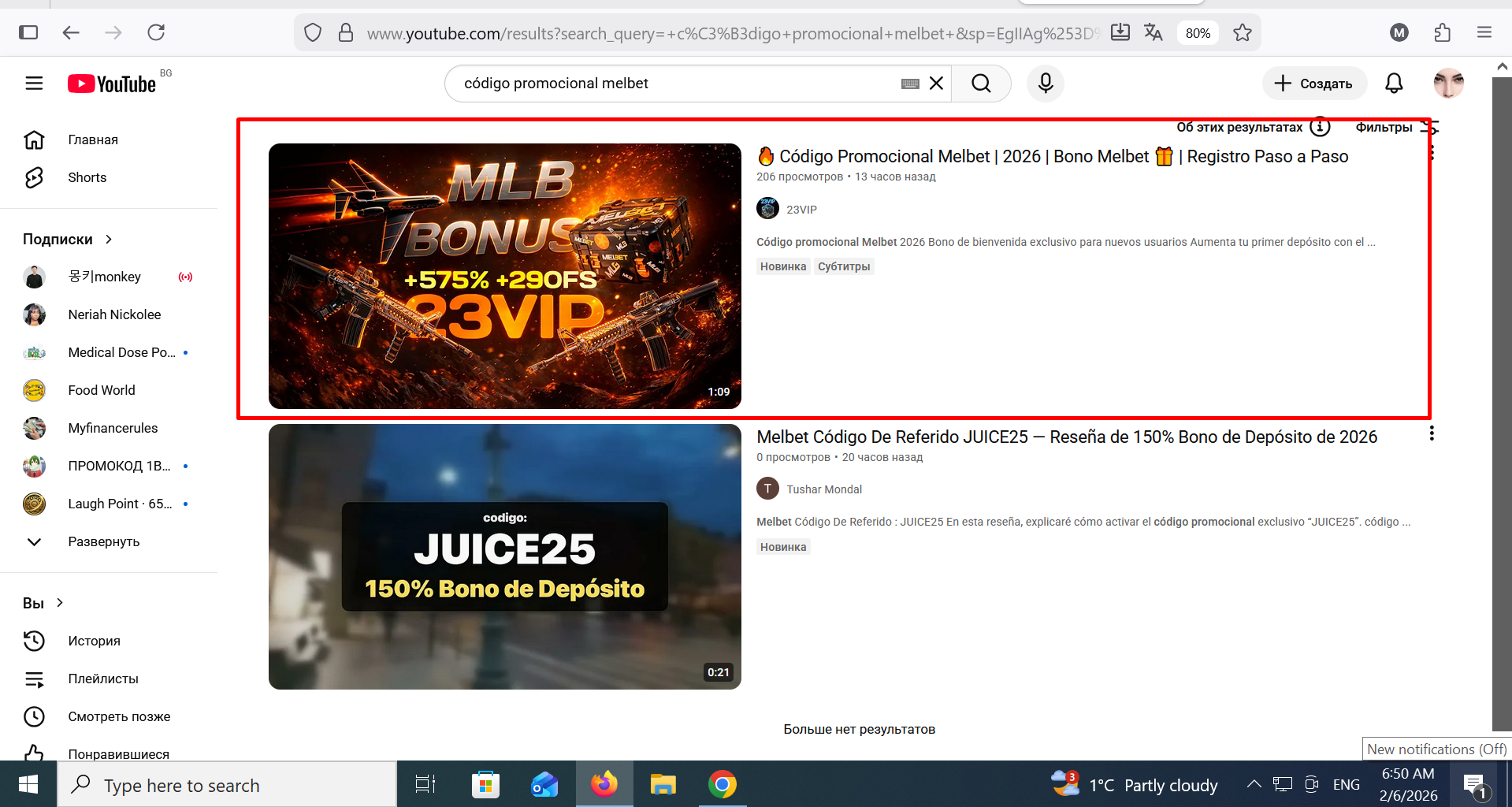Open the Firefox account M icon
The image size is (1512, 807).
1399,32
